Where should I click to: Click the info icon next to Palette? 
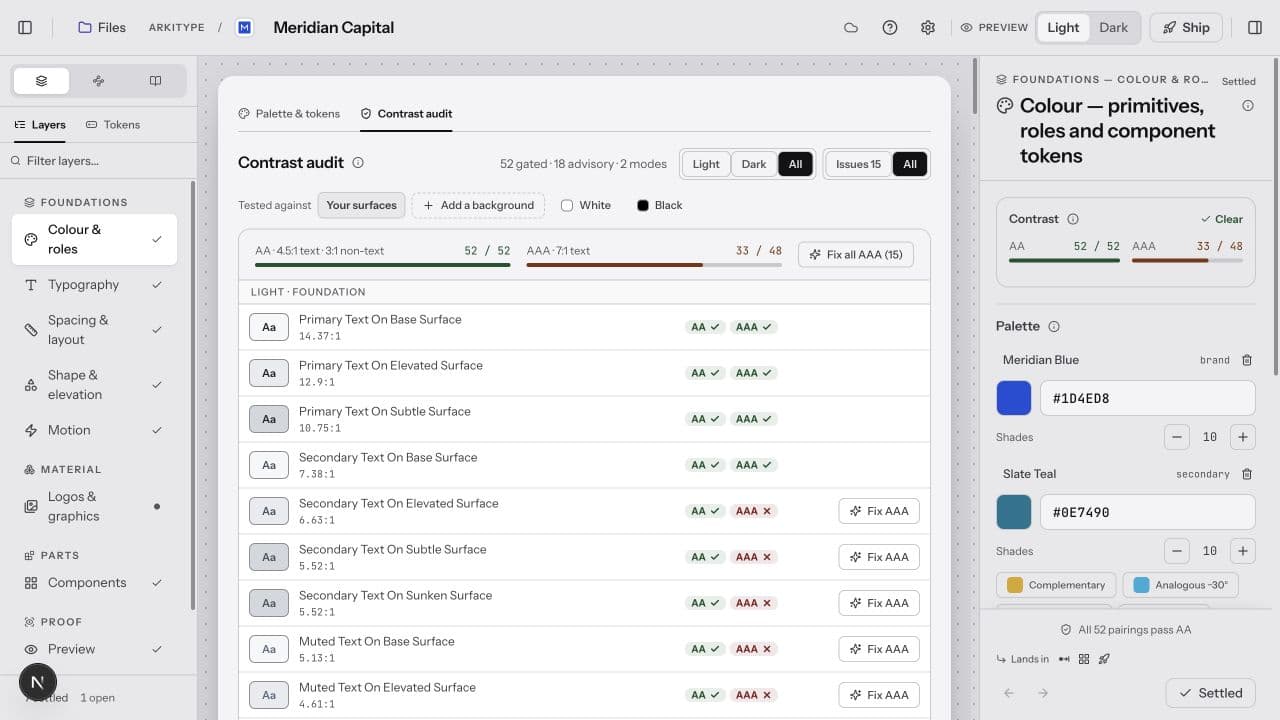click(1054, 326)
